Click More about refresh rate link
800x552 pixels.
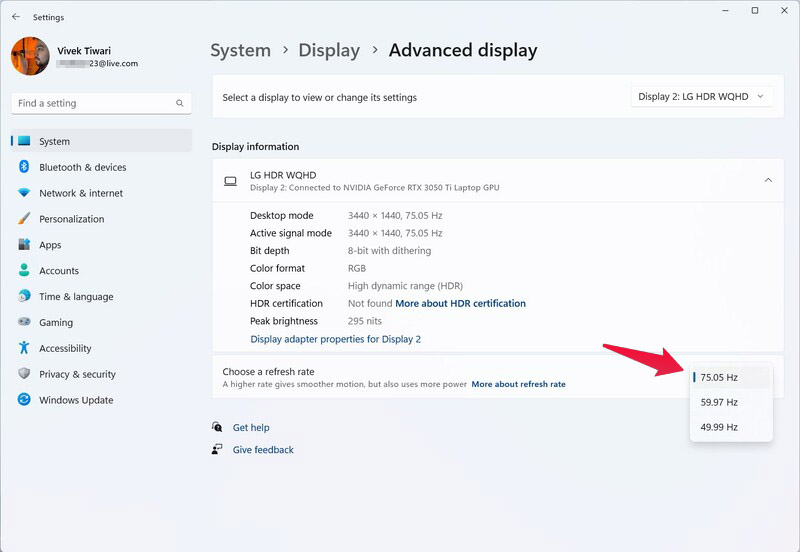pyautogui.click(x=518, y=384)
